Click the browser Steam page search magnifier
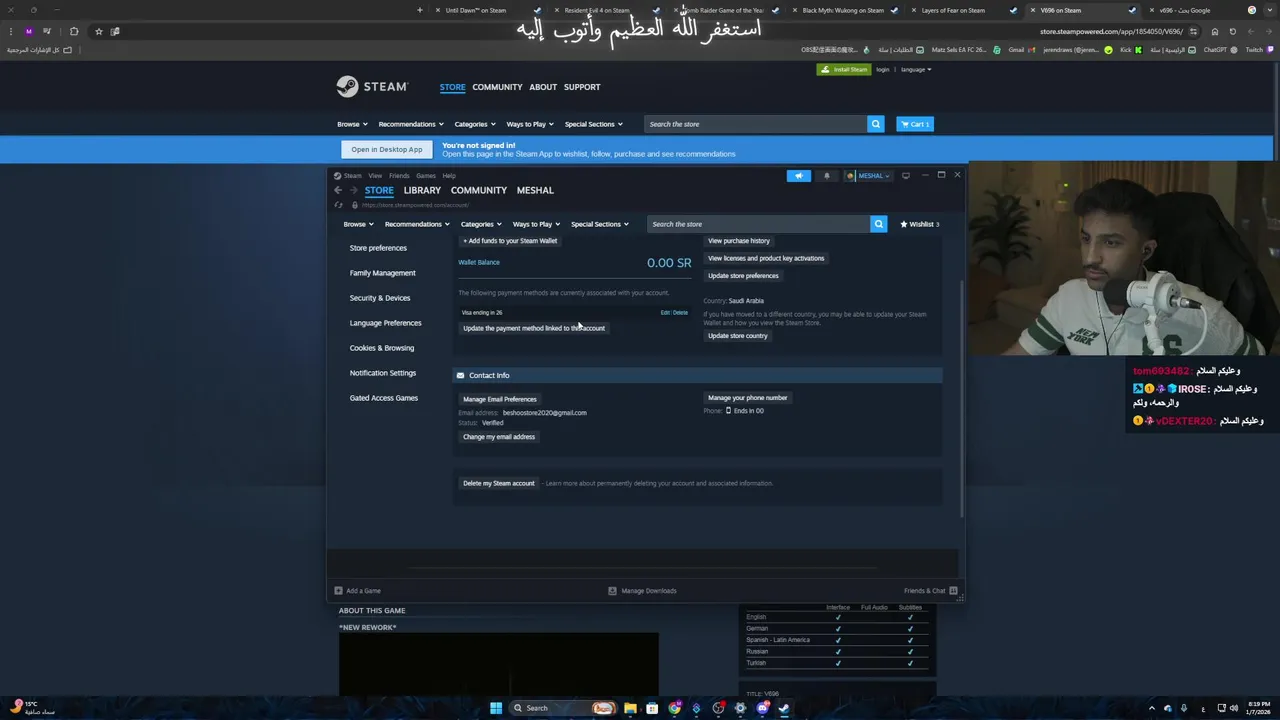This screenshot has width=1280, height=720. [x=875, y=124]
